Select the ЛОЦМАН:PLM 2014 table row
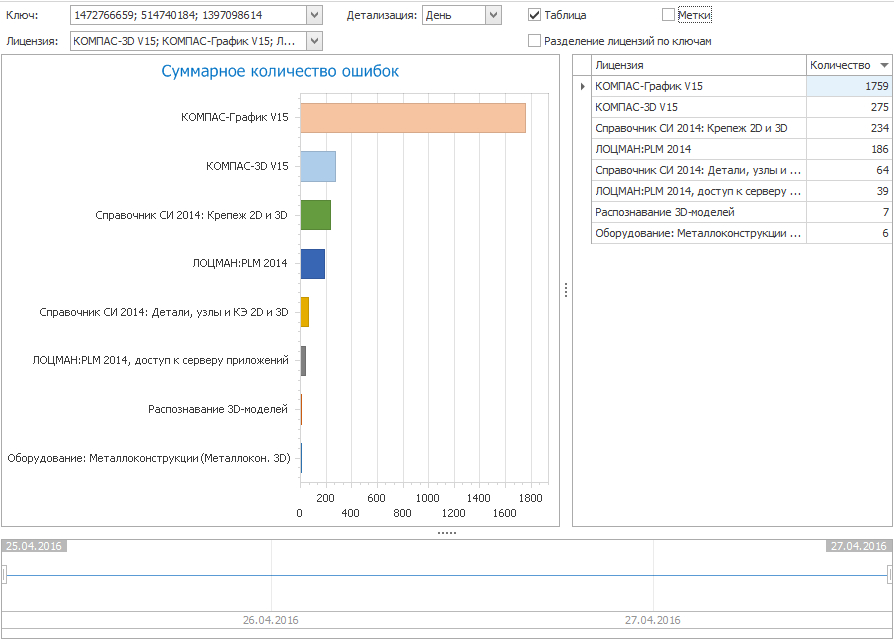The image size is (894, 640). click(698, 149)
